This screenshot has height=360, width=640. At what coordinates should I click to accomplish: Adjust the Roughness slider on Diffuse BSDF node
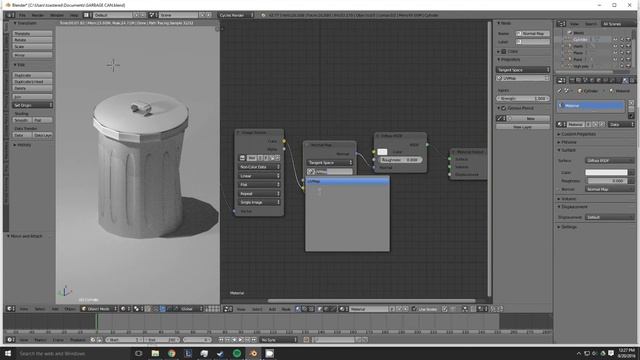click(400, 160)
